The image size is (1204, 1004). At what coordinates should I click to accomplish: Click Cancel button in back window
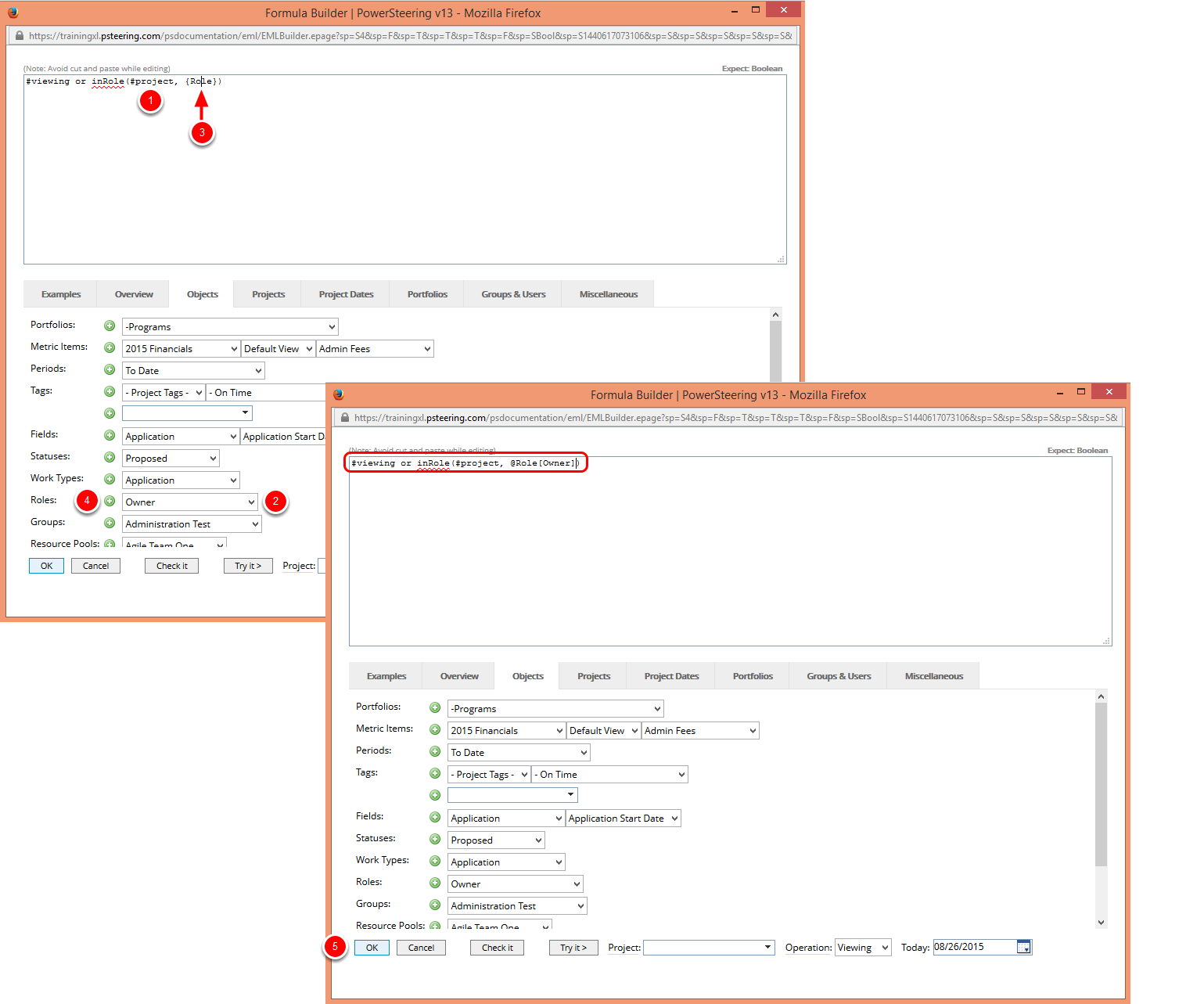(x=95, y=566)
